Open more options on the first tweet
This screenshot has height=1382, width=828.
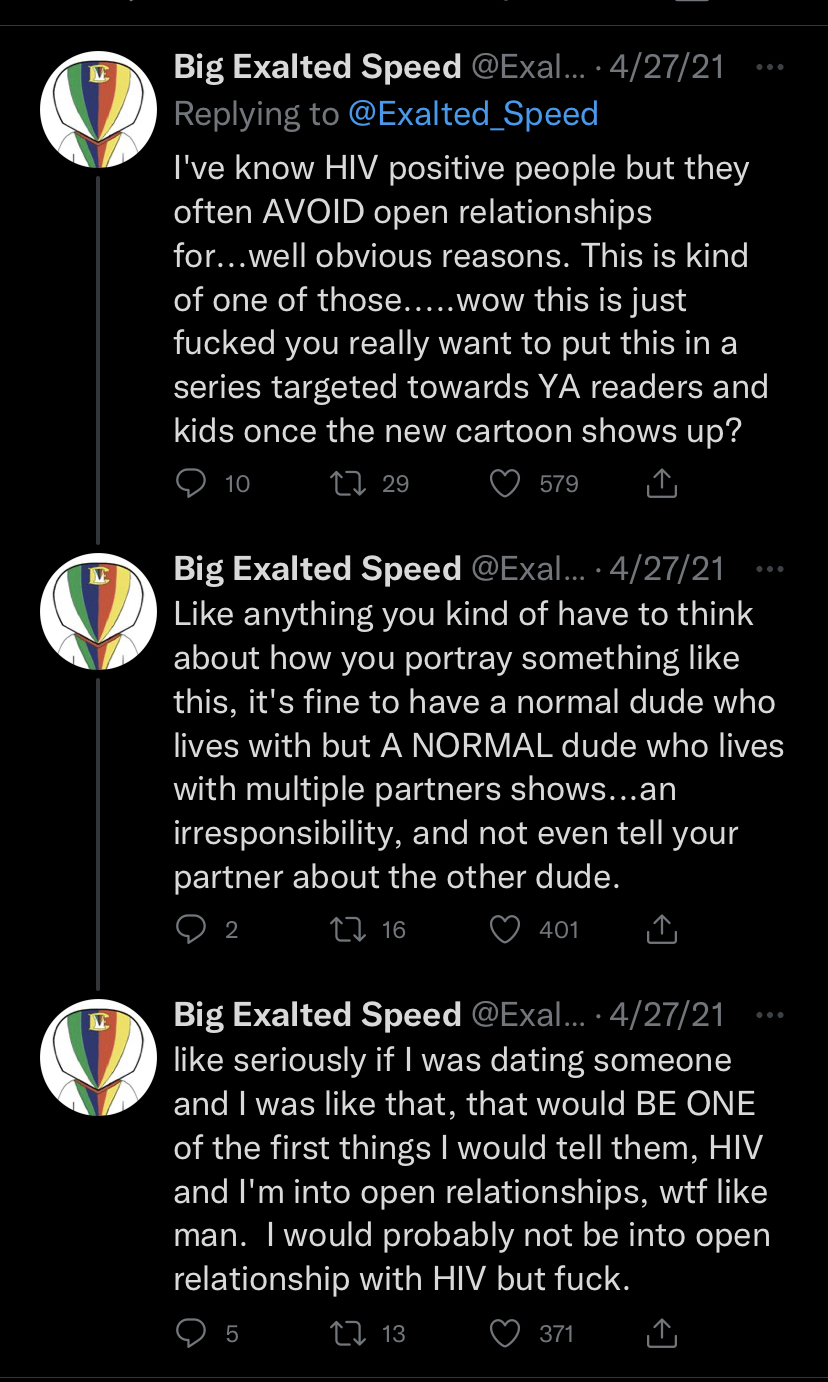pos(768,67)
